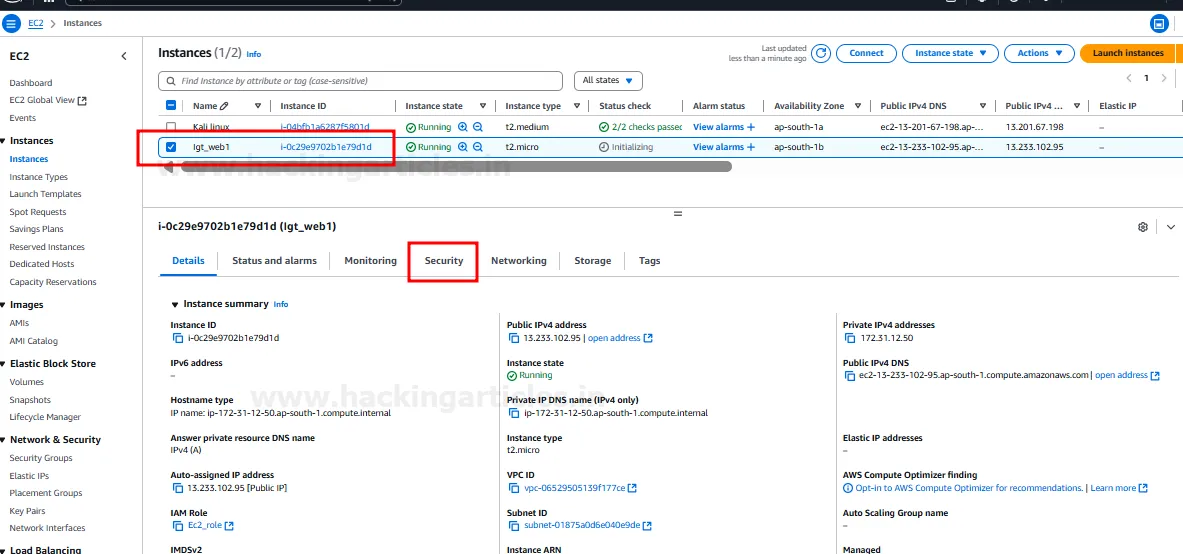The image size is (1183, 554).
Task: Collapse the EC2 sidebar navigation arrow
Action: click(124, 56)
